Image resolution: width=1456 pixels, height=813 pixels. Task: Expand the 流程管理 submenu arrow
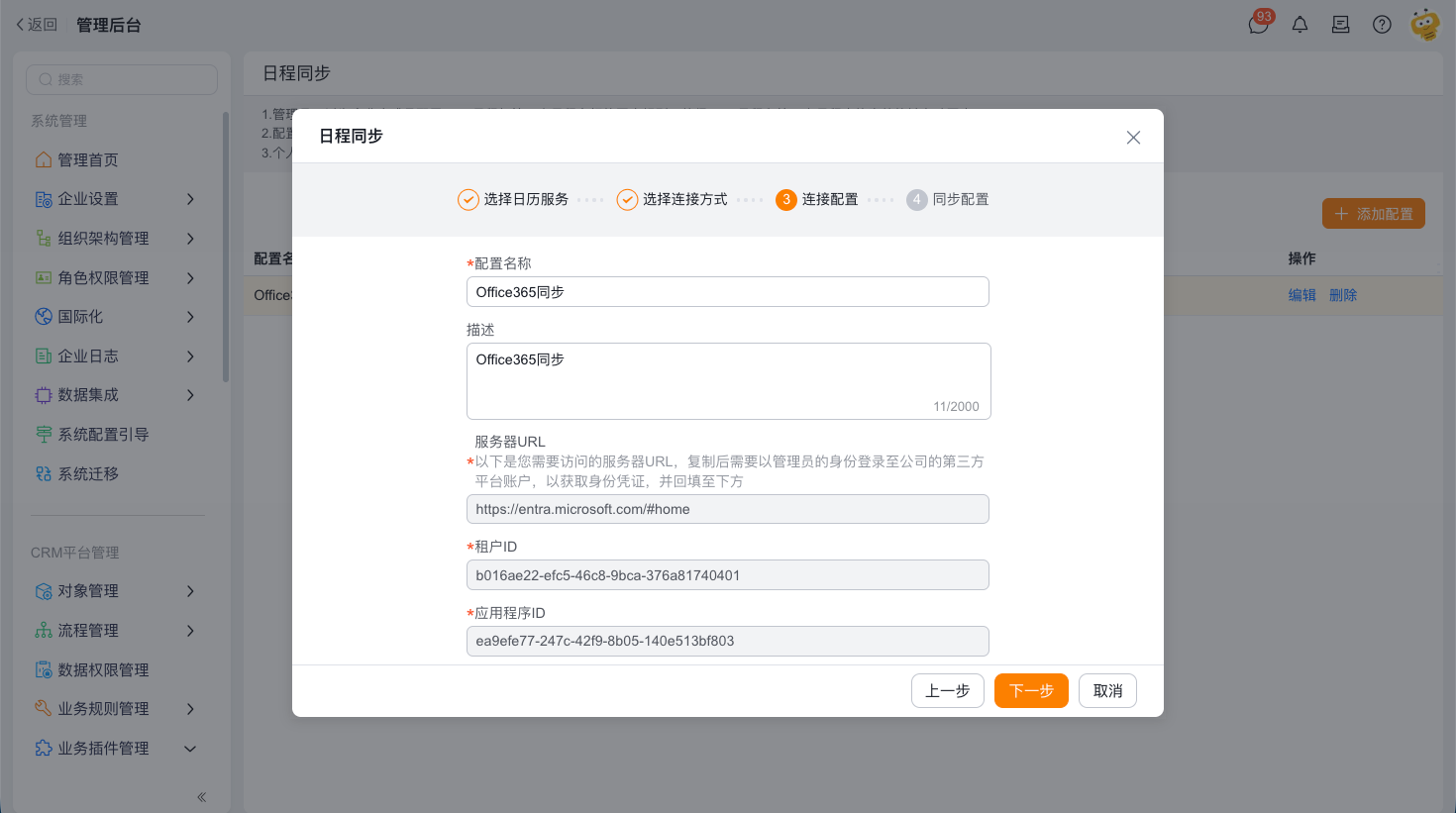190,630
